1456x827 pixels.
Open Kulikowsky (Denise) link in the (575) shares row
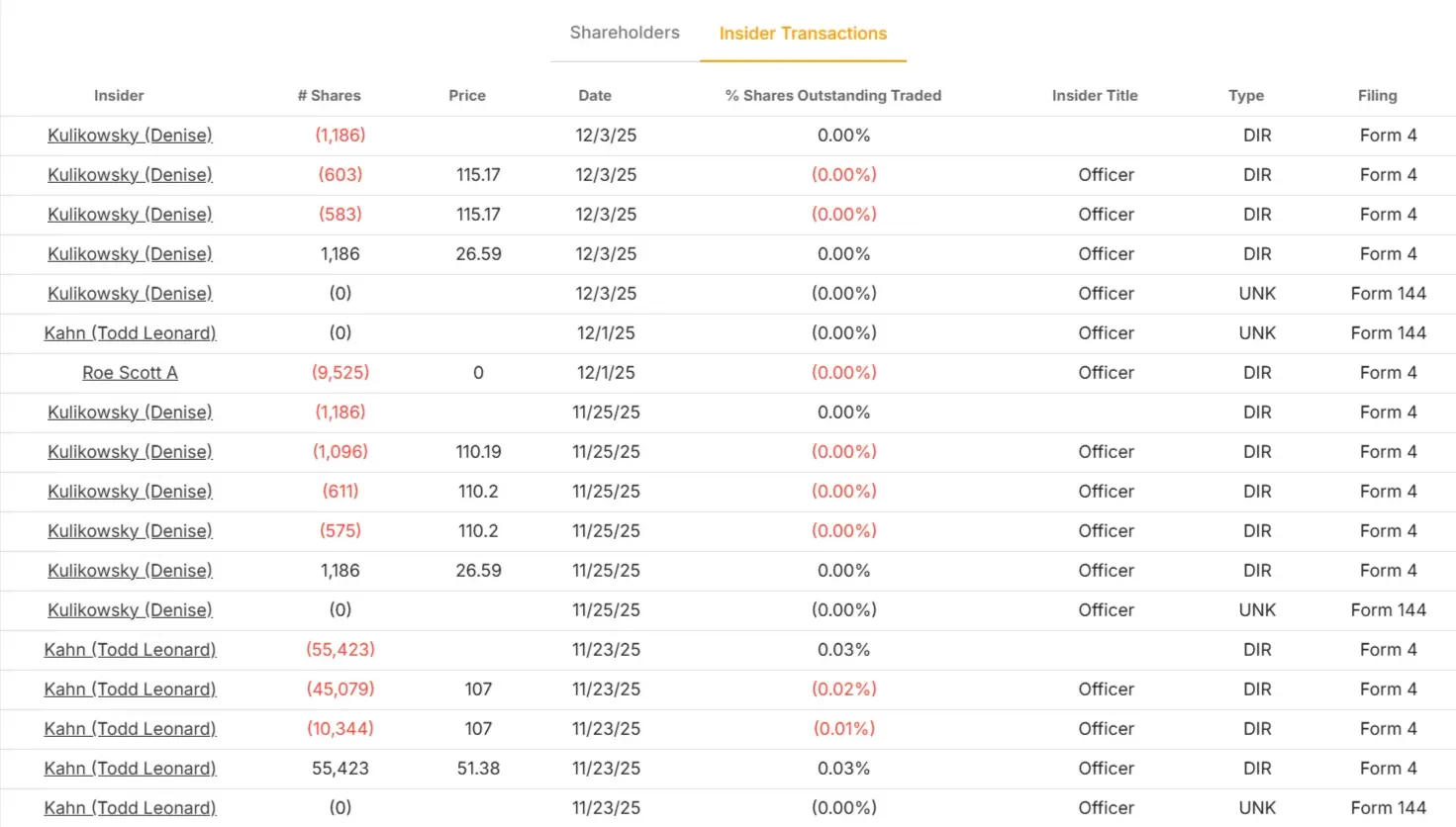click(x=130, y=531)
